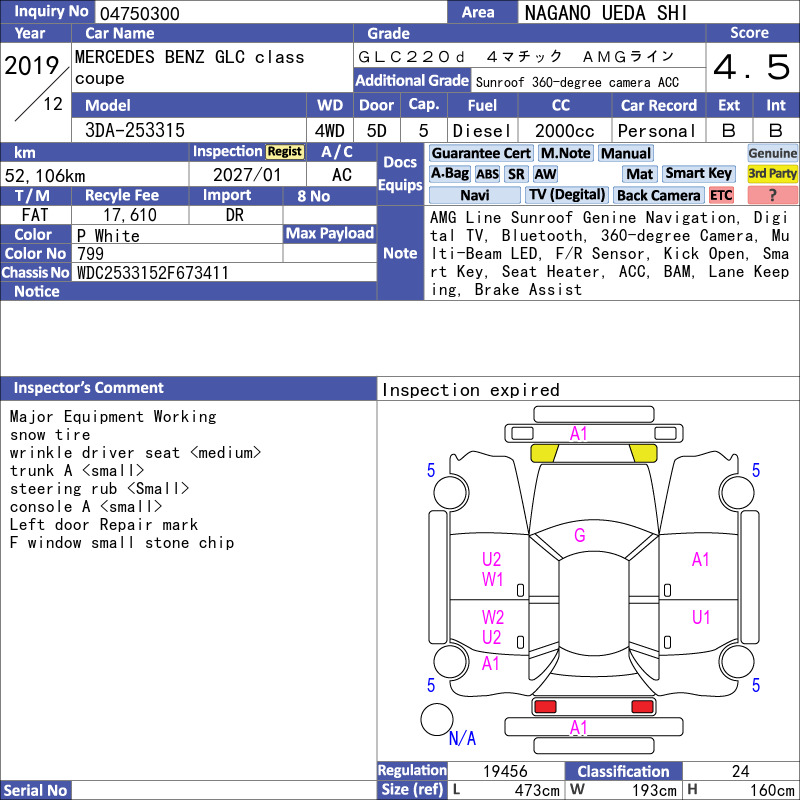Click car name MERCEDES BENZ GLC class coupe
The image size is (800, 800).
[x=189, y=67]
